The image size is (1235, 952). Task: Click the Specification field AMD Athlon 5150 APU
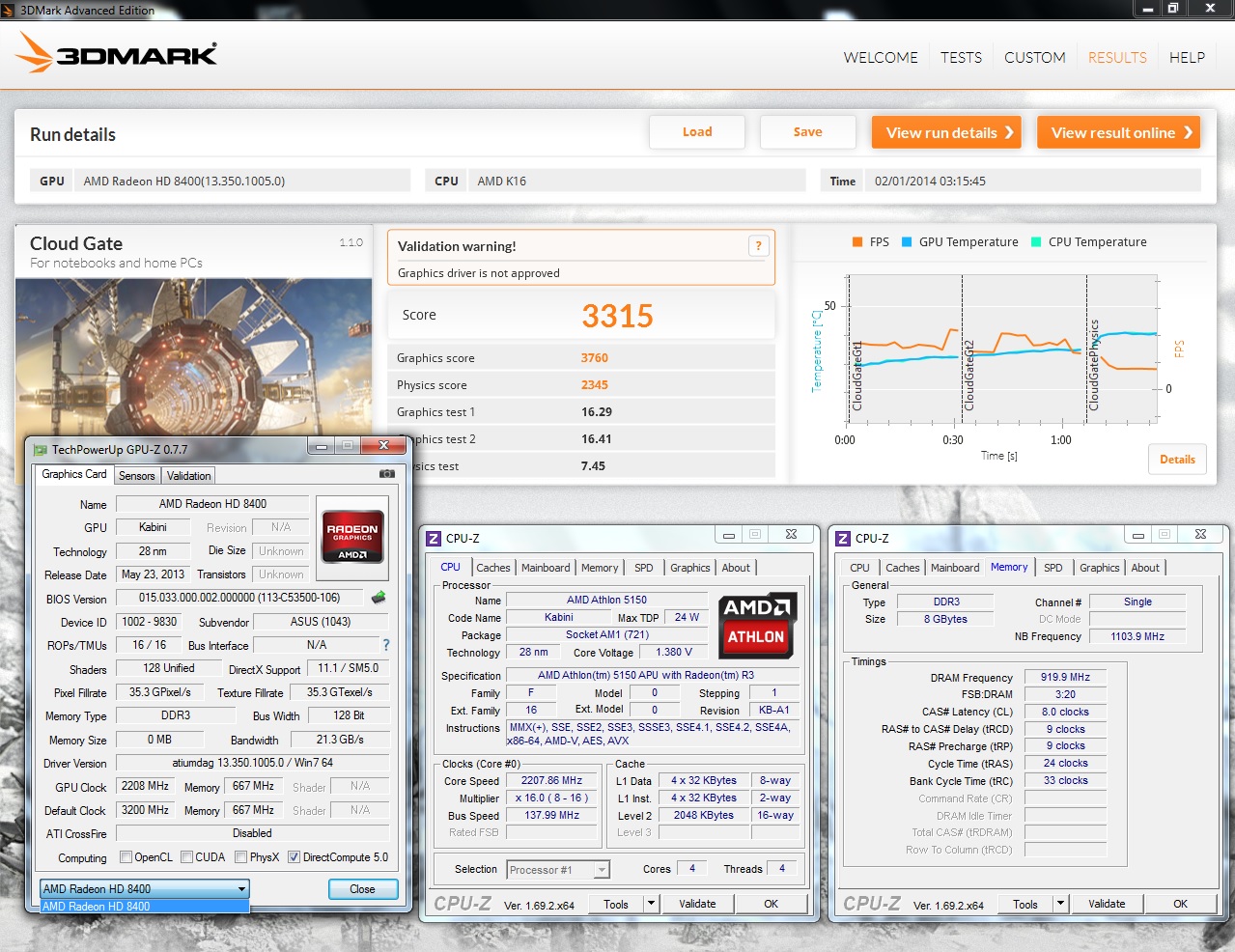pos(653,676)
